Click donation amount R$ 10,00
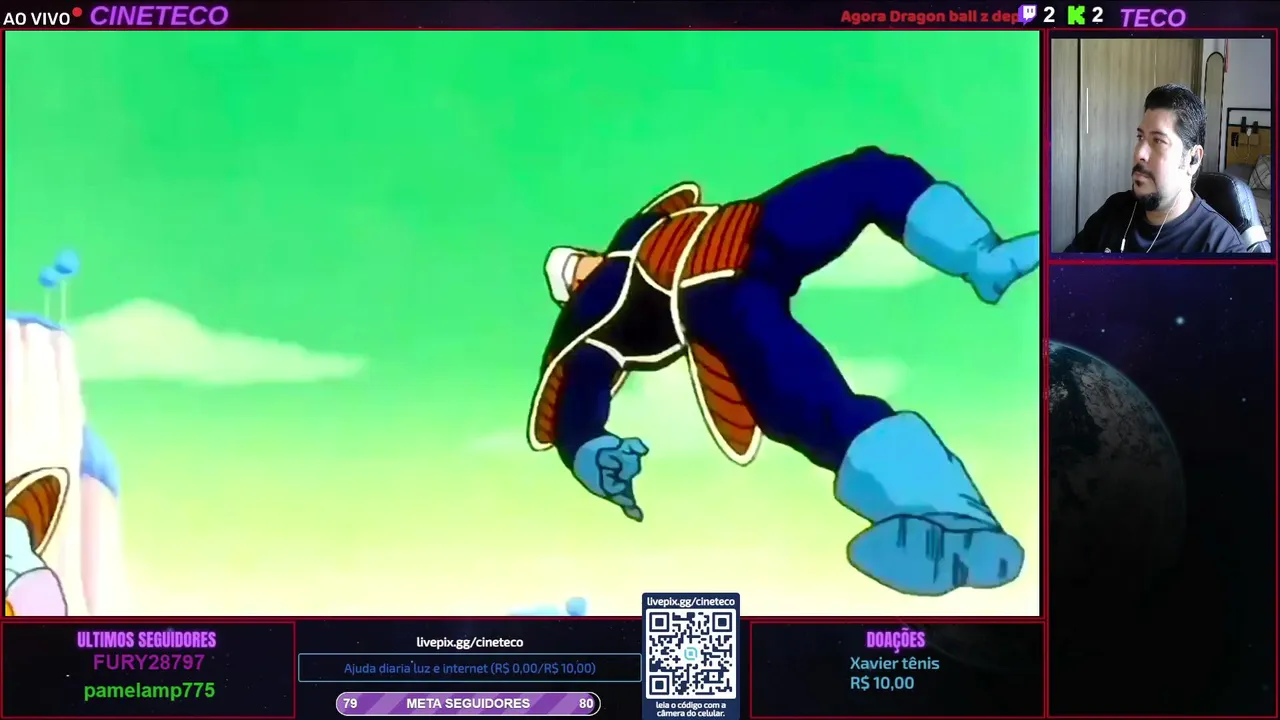1280x720 pixels. 882,683
